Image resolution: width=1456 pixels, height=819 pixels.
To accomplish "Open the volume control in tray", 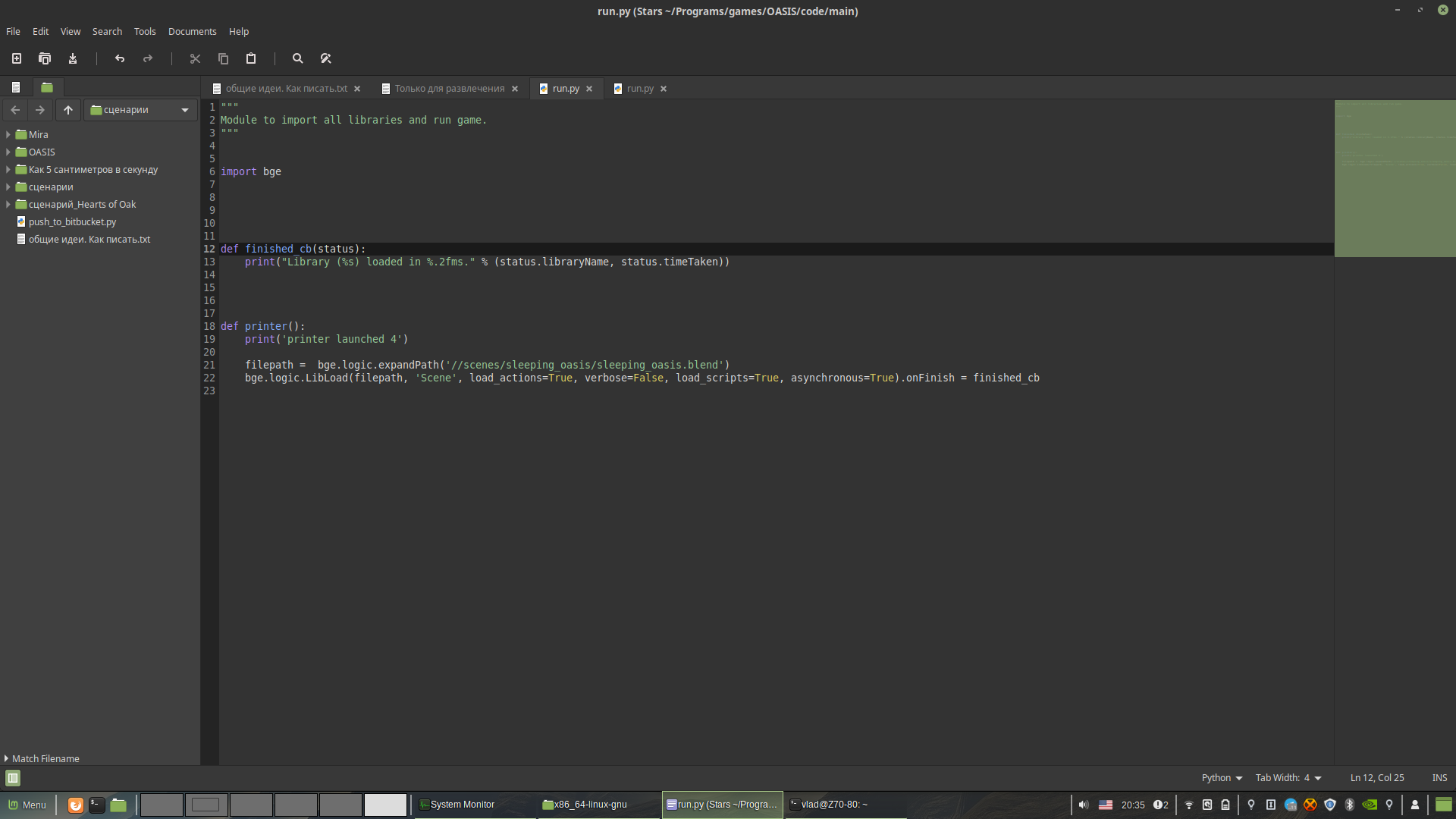I will [1084, 805].
